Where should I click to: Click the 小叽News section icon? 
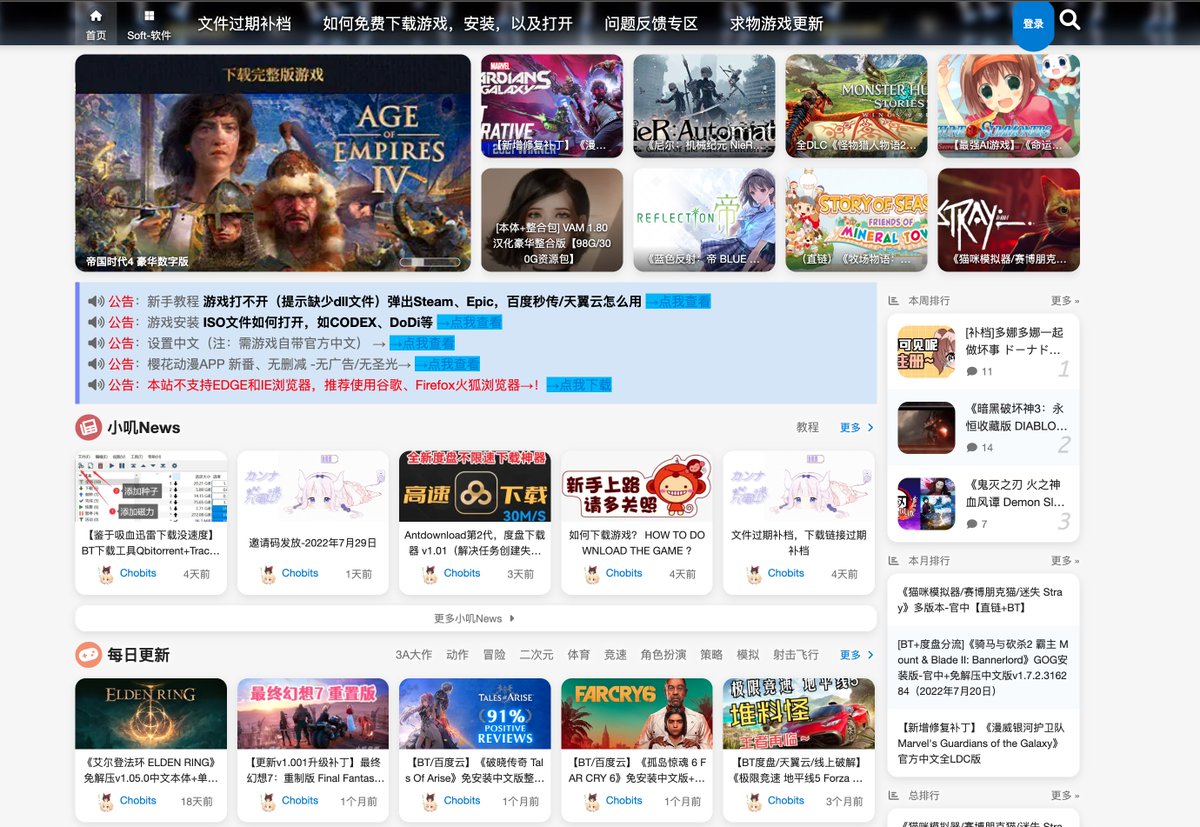pyautogui.click(x=88, y=427)
